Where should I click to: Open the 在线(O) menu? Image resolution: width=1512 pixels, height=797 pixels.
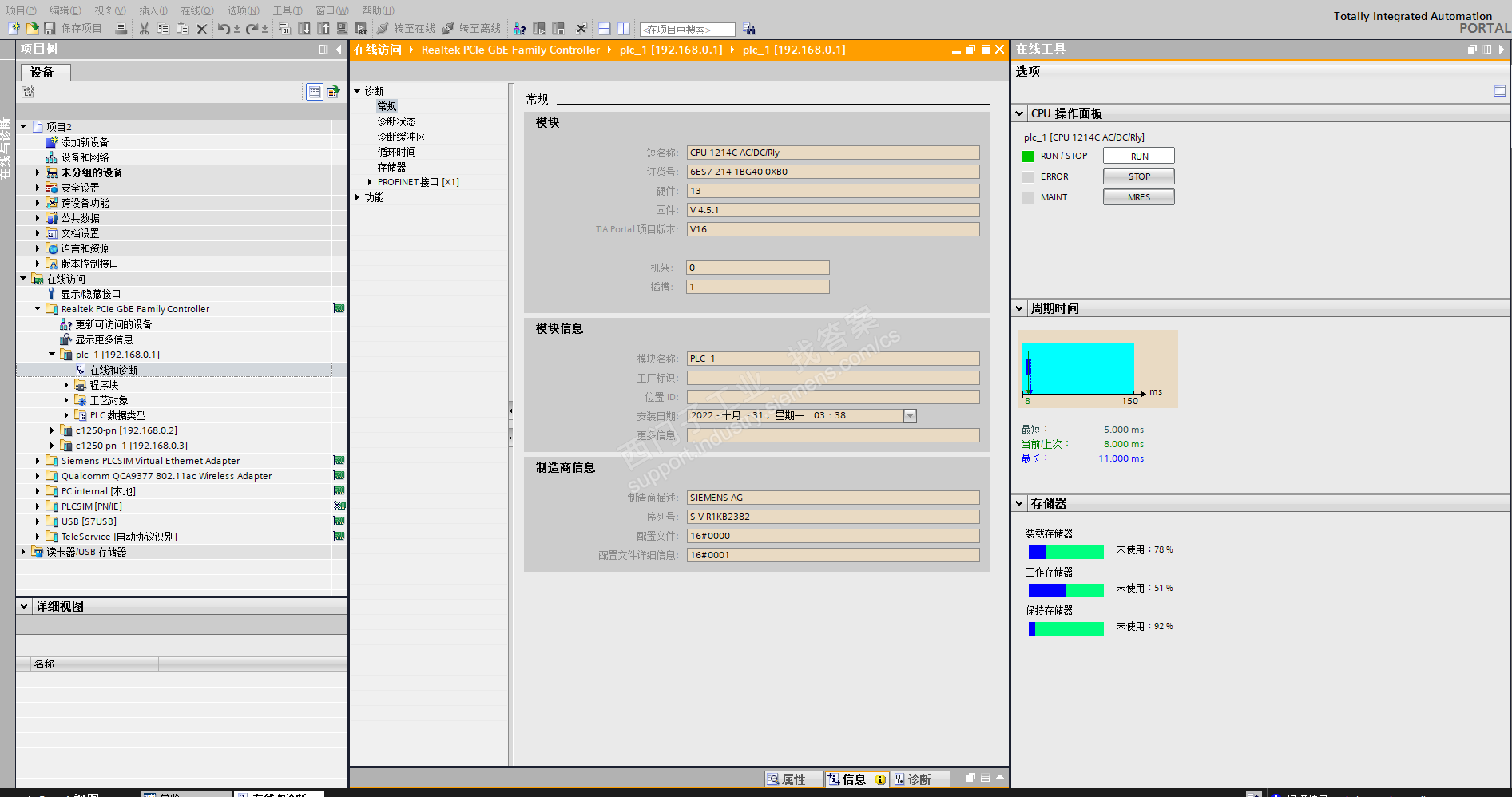(196, 10)
